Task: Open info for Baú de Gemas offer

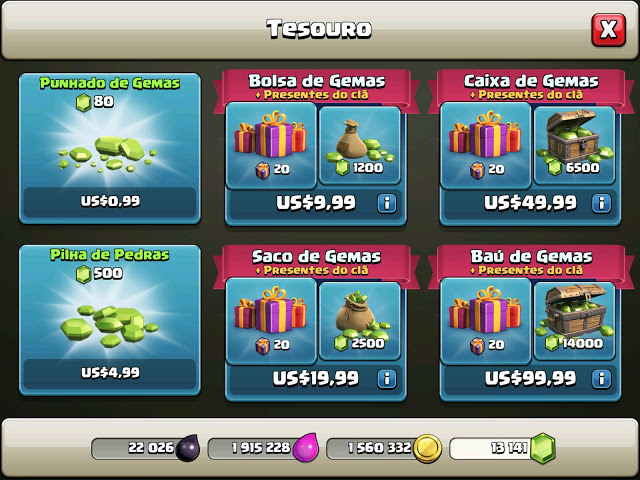Action: pyautogui.click(x=602, y=379)
